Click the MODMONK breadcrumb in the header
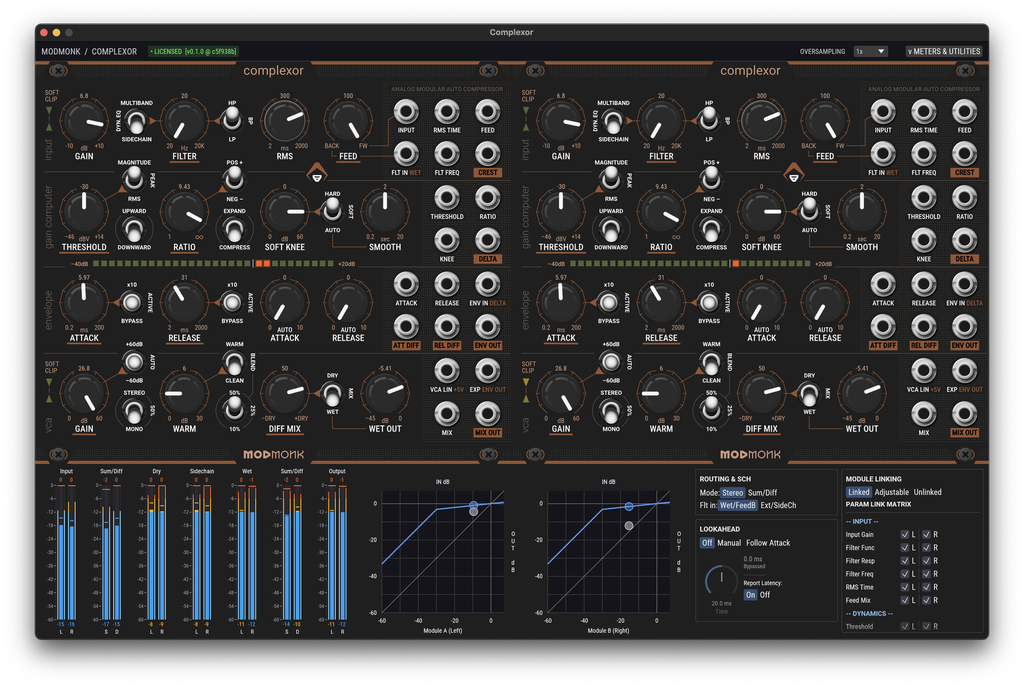 [61, 51]
